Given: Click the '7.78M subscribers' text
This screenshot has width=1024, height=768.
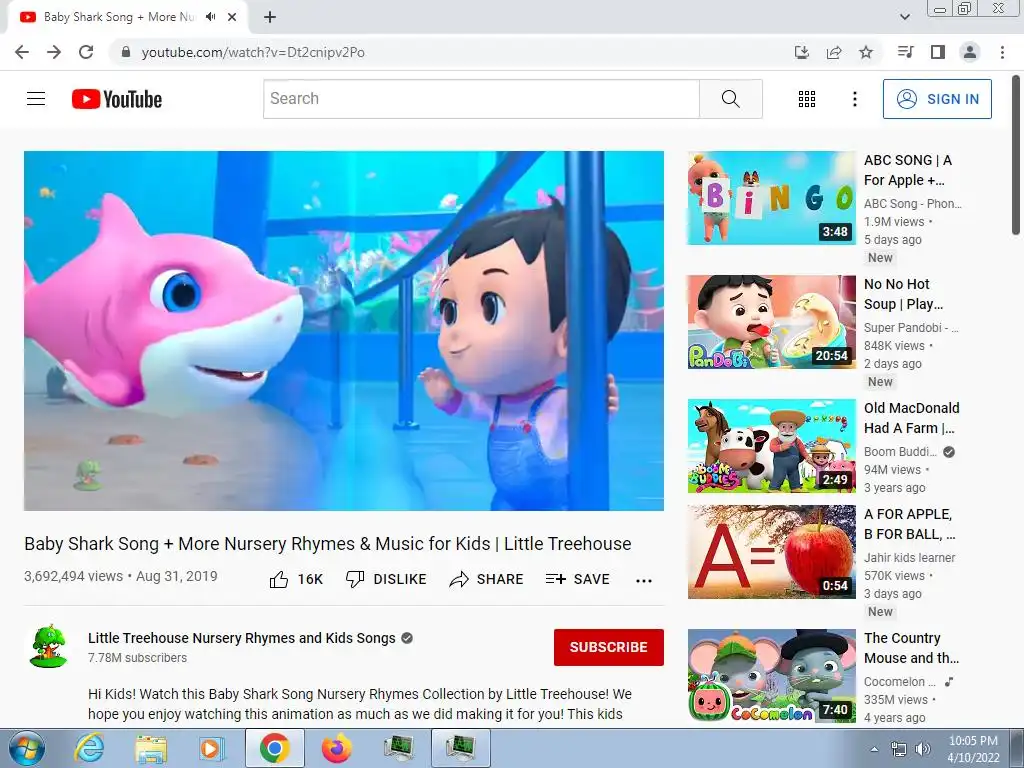Looking at the screenshot, I should (x=137, y=658).
